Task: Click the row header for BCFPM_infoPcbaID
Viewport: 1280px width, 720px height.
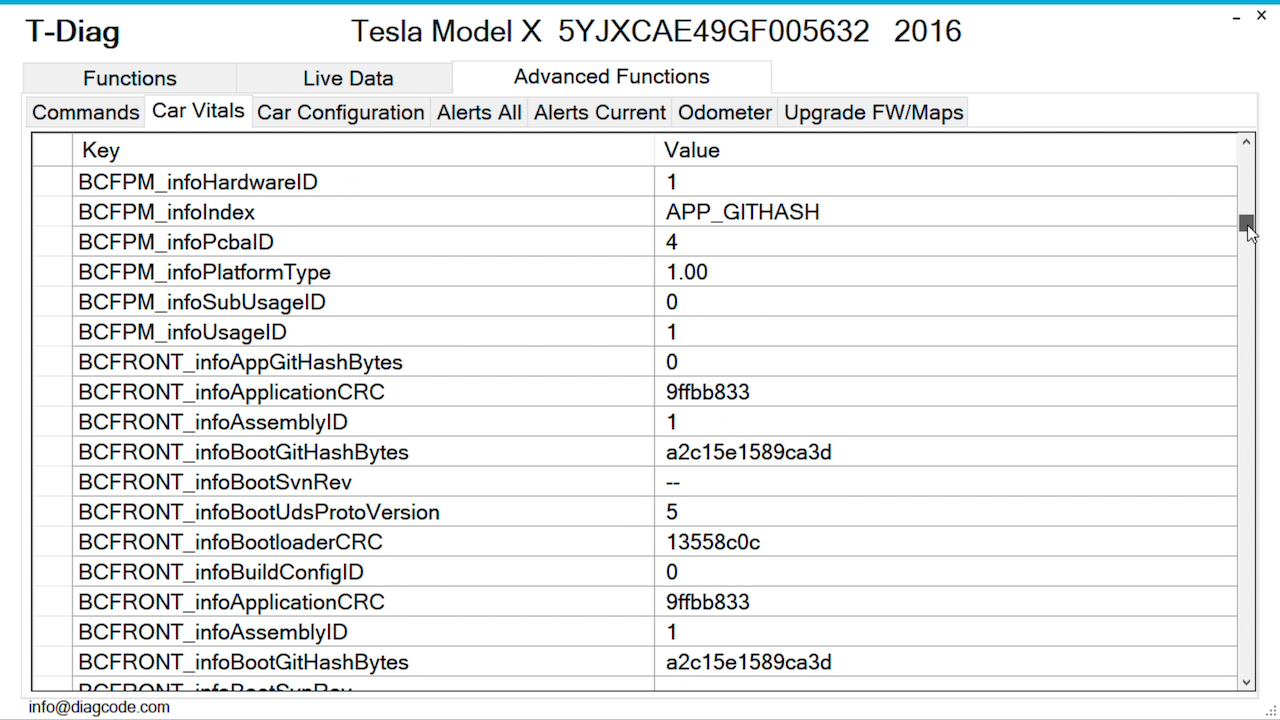Action: 52,242
